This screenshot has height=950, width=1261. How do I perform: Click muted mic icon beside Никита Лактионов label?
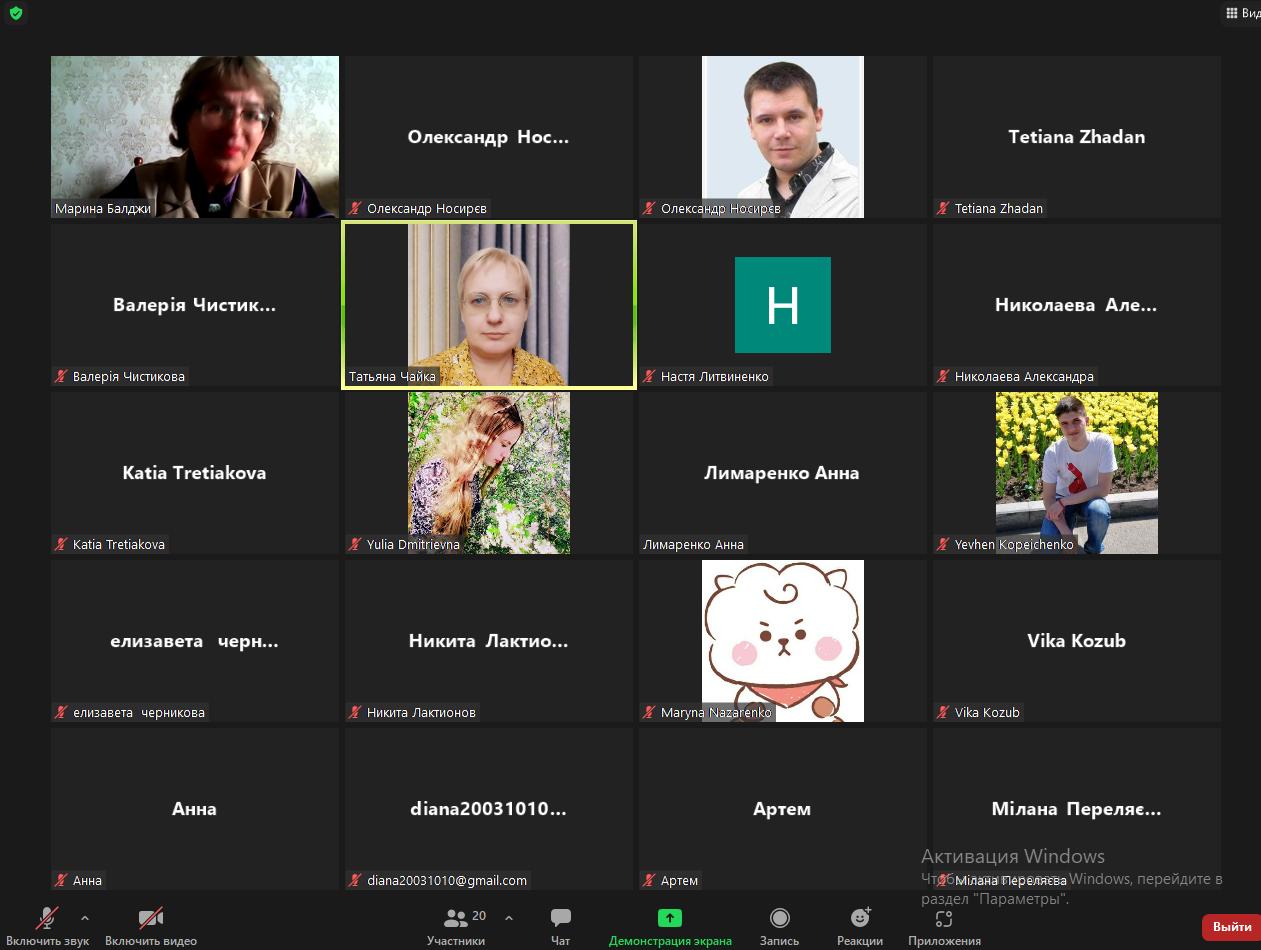(x=355, y=712)
